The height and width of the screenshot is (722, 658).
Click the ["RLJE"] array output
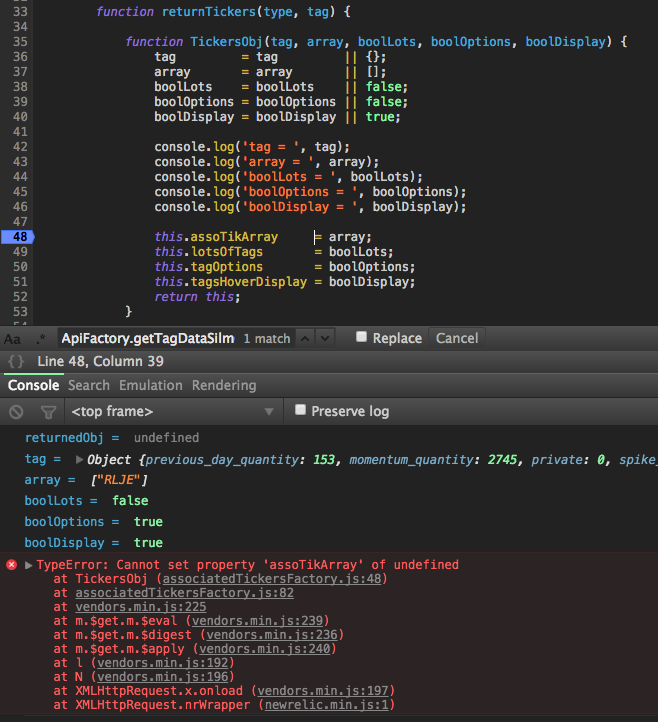click(x=119, y=480)
